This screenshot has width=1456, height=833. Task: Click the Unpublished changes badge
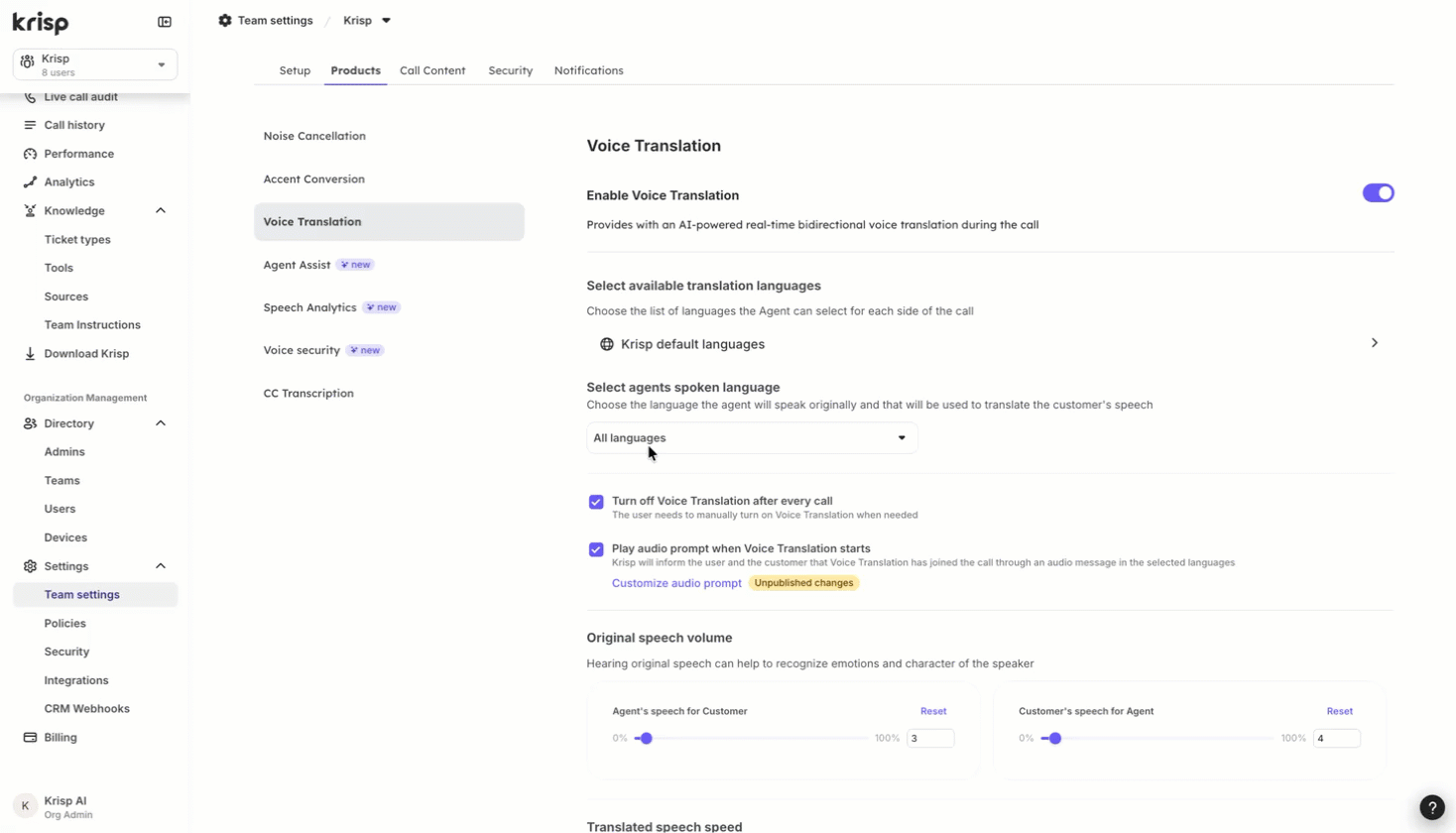[x=803, y=583]
